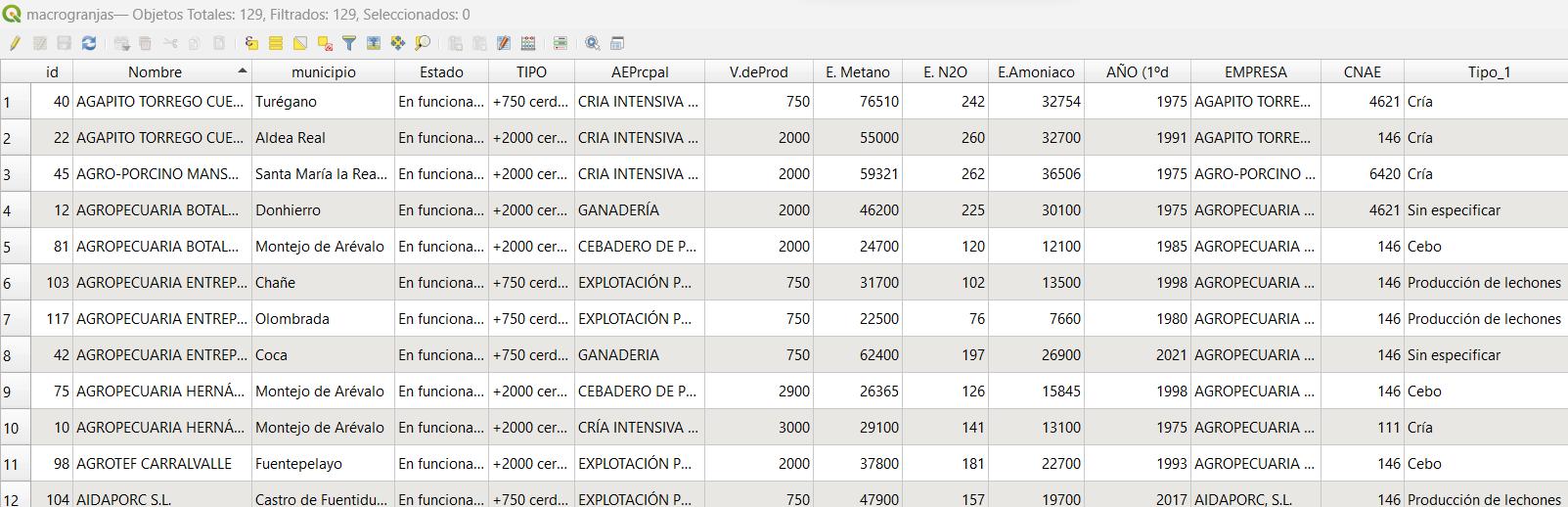Click the Coca municipio cell
The width and height of the screenshot is (1568, 507).
(324, 355)
